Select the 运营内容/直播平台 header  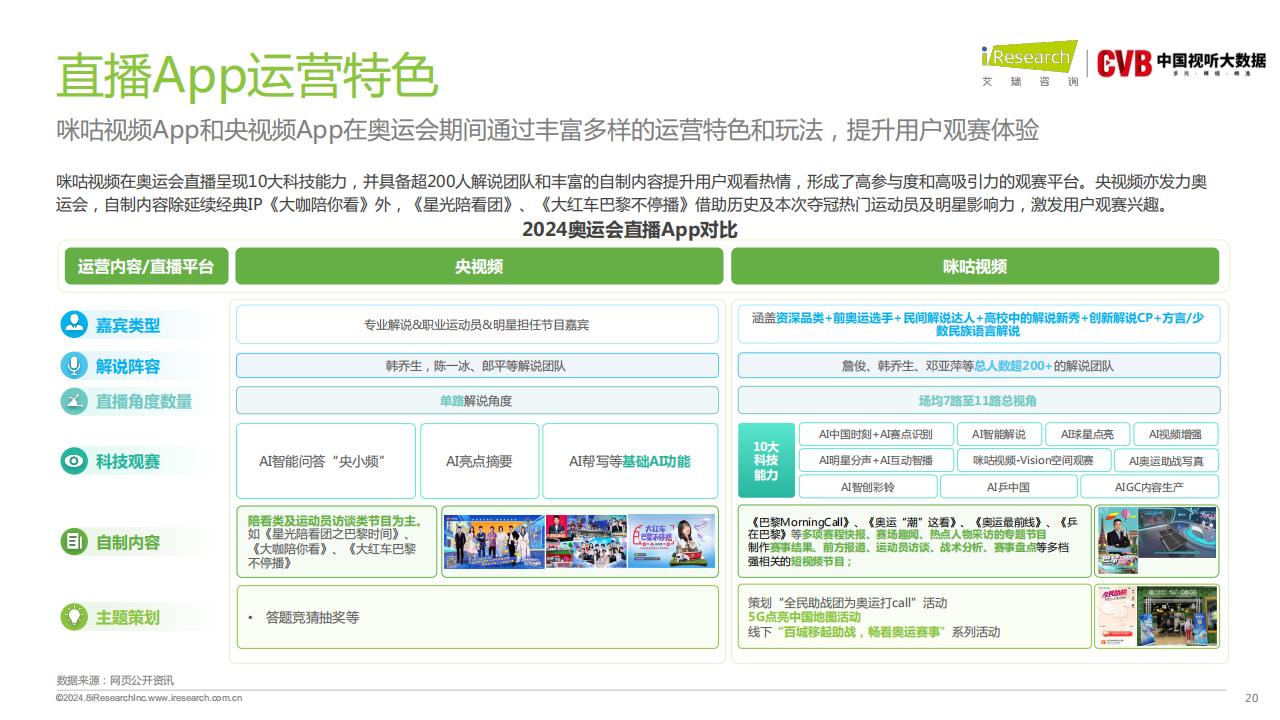coord(146,266)
